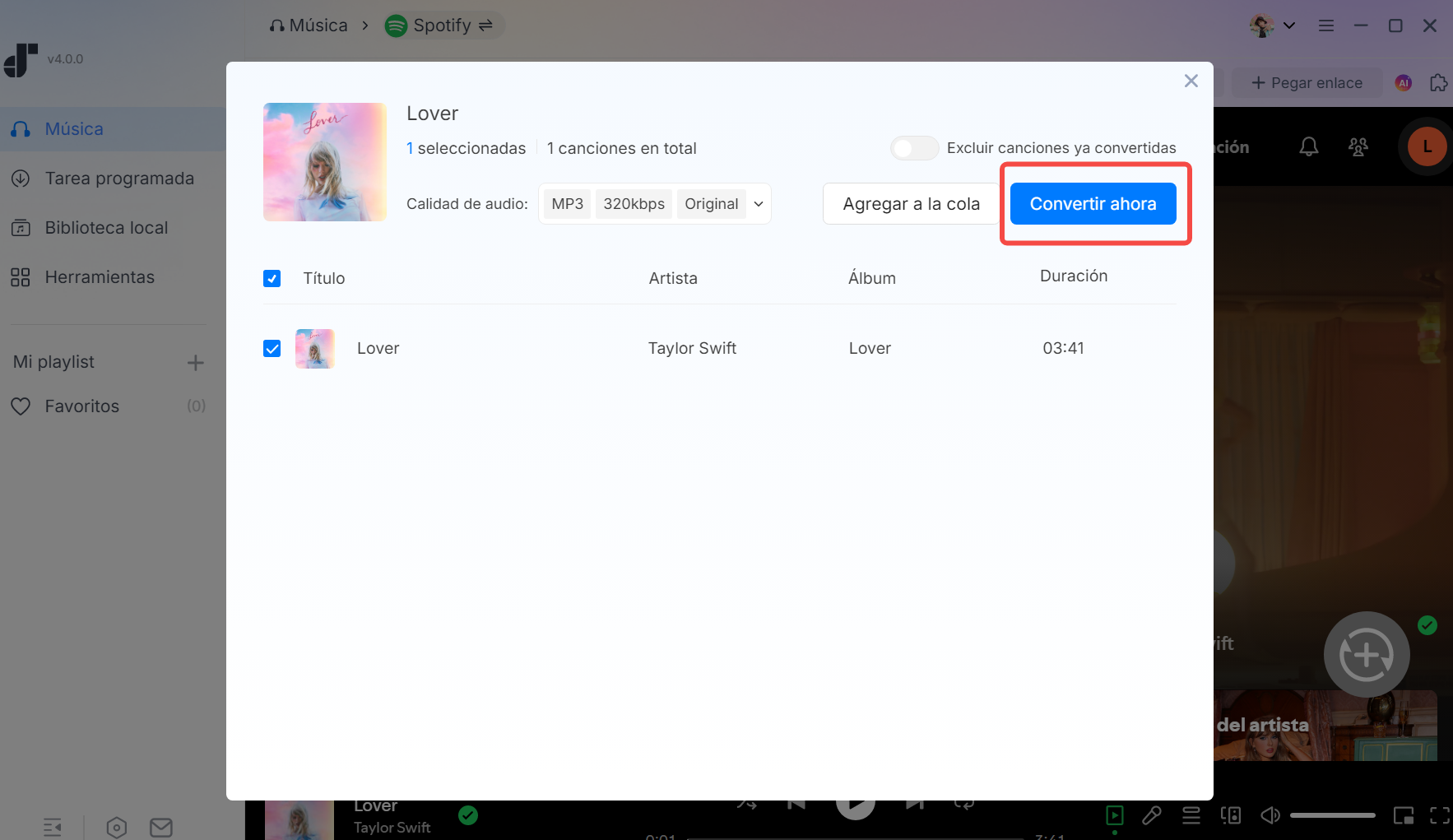This screenshot has height=840, width=1453.
Task: Open the extensions puzzle icon
Action: coord(1438,83)
